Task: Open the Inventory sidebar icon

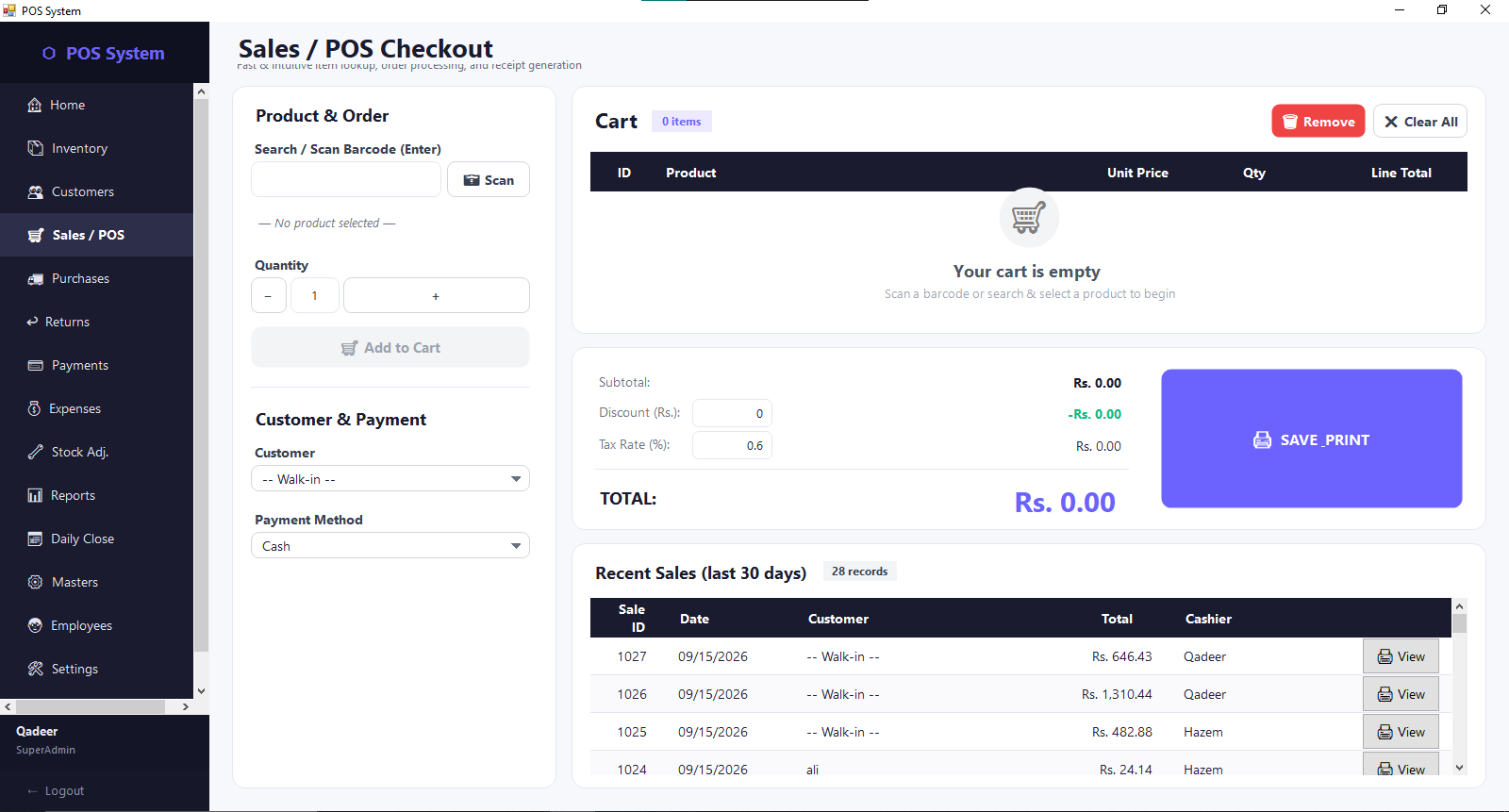Action: [35, 148]
